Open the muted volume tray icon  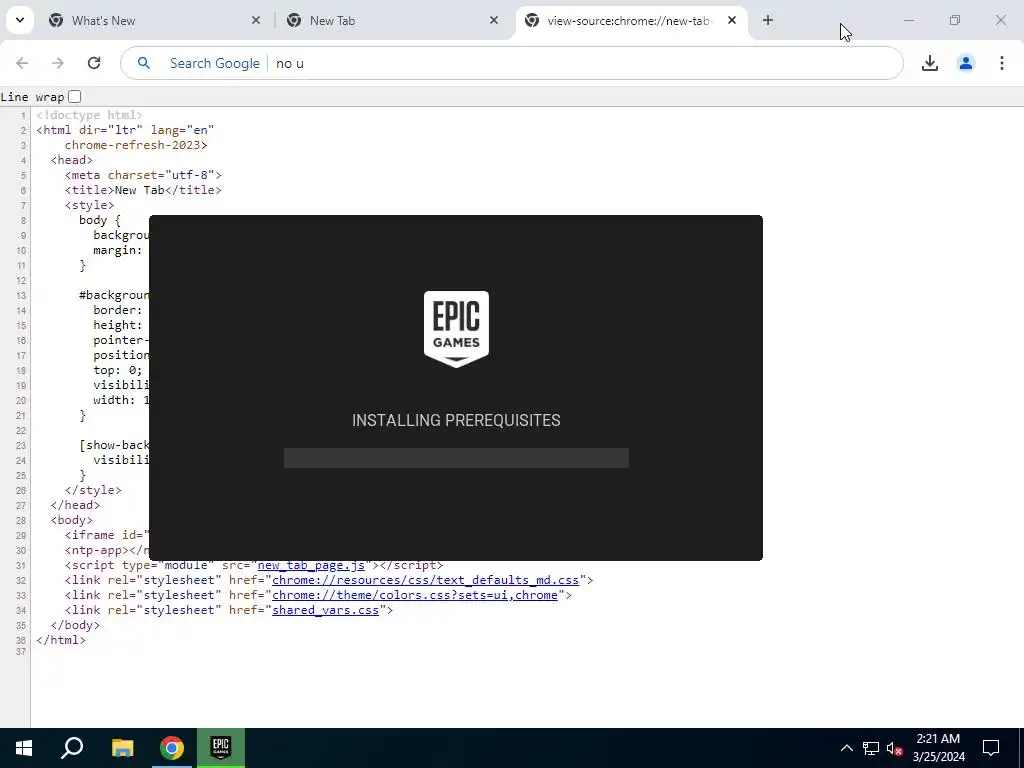click(895, 748)
